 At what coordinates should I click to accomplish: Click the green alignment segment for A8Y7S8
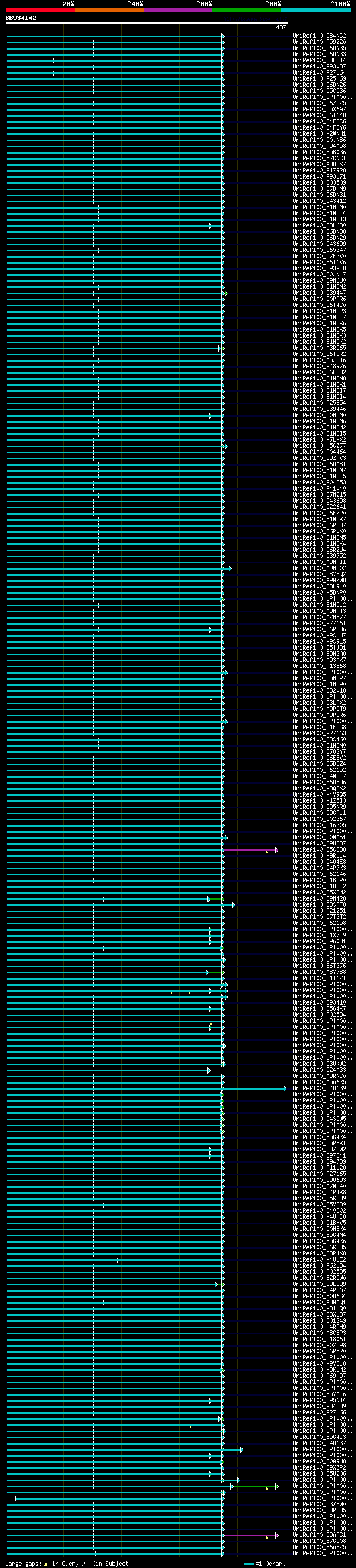tap(215, 973)
